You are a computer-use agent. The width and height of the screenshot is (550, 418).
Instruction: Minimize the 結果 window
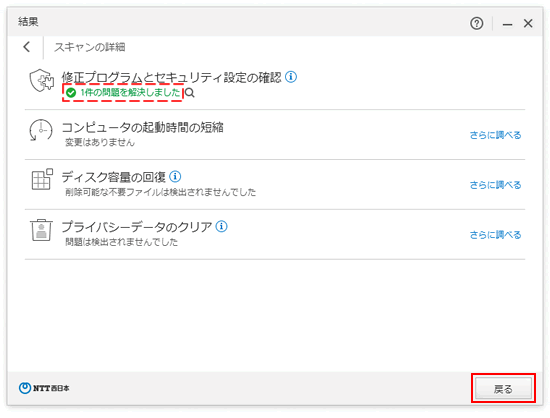[507, 24]
